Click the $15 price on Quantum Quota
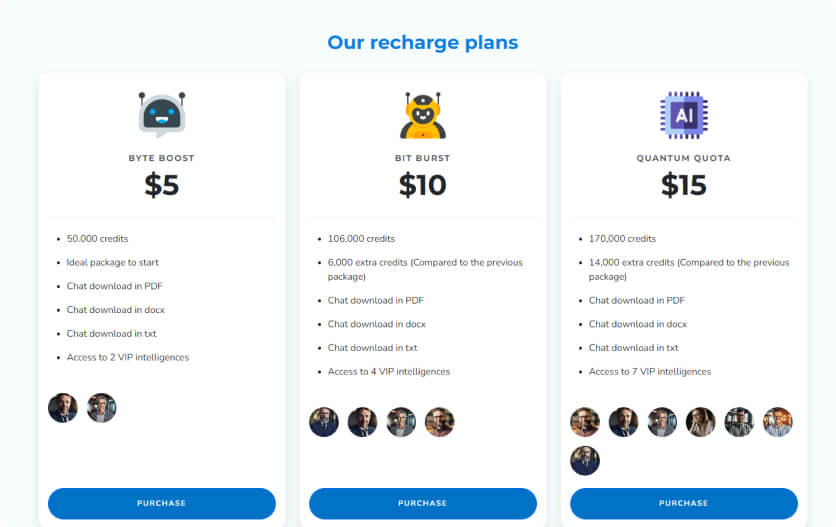 pos(684,185)
